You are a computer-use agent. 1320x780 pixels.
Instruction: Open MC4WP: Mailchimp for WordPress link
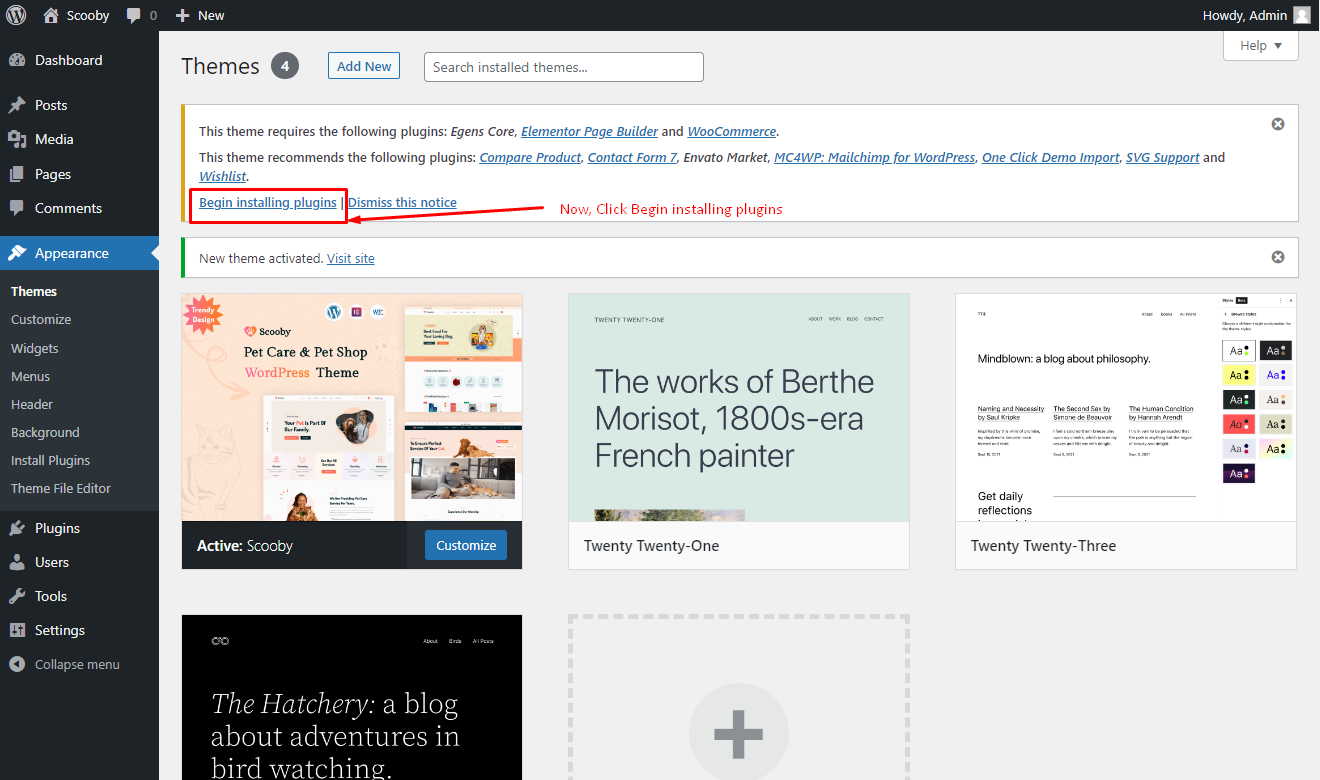[x=874, y=157]
